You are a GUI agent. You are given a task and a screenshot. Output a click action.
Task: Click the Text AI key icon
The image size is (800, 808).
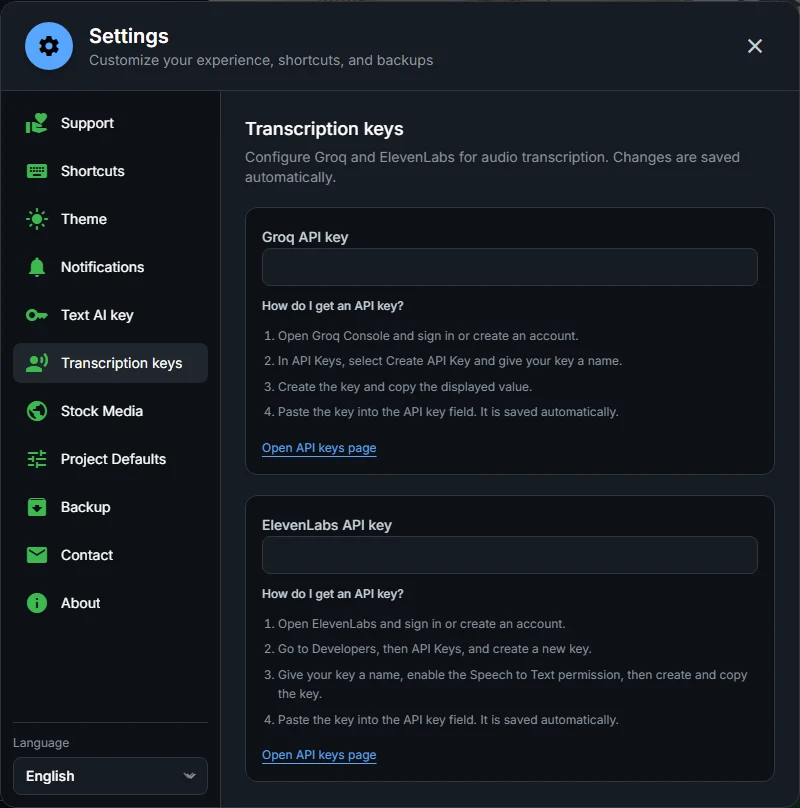(x=37, y=315)
